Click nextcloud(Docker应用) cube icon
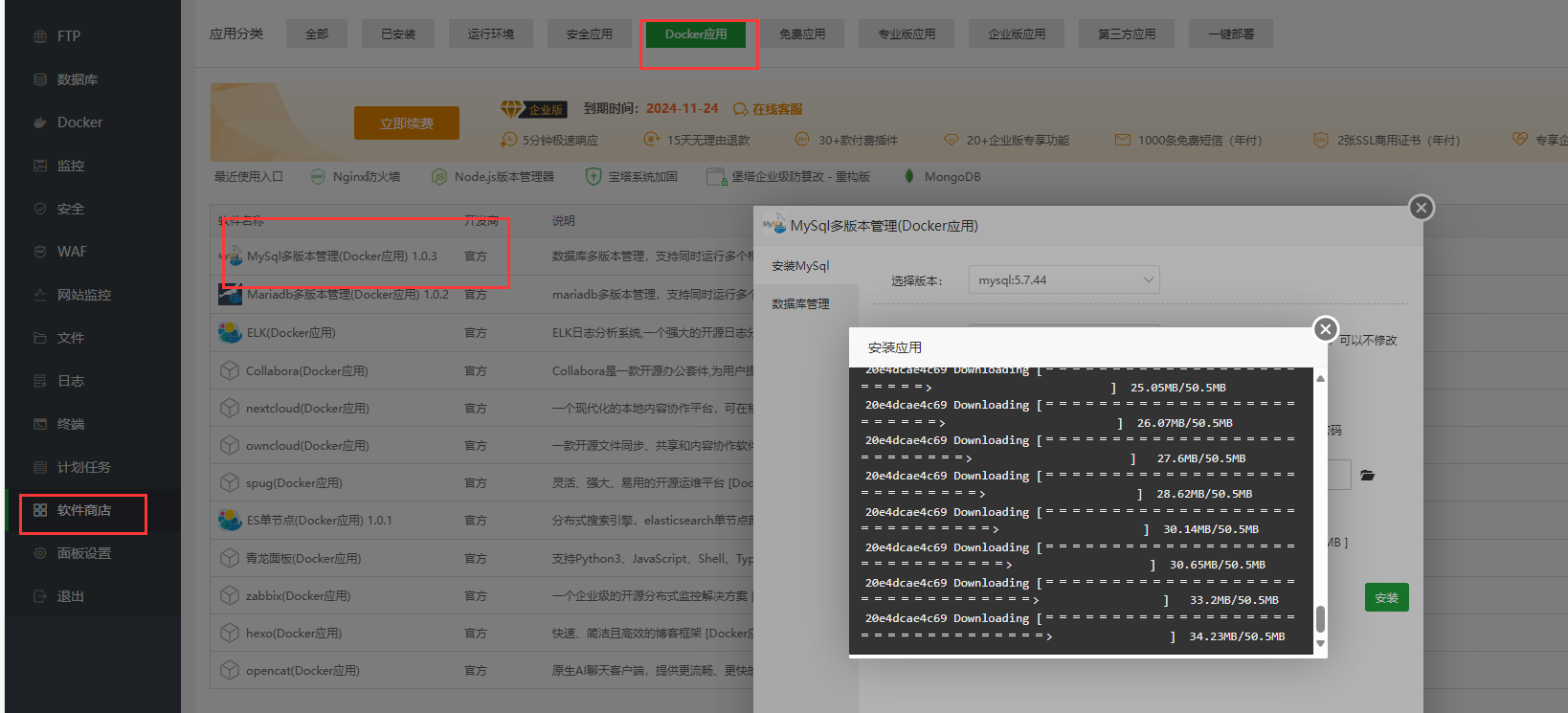1568x713 pixels. [x=230, y=408]
